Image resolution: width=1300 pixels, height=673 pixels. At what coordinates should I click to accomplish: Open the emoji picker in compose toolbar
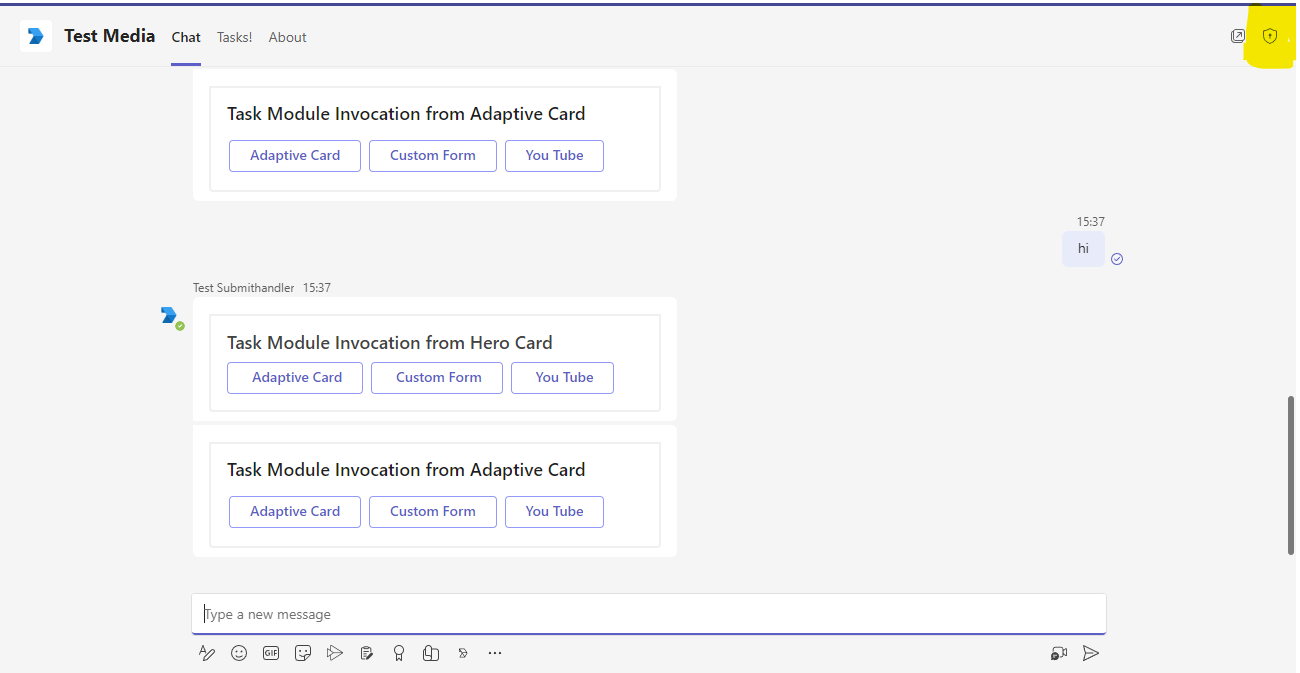click(239, 653)
